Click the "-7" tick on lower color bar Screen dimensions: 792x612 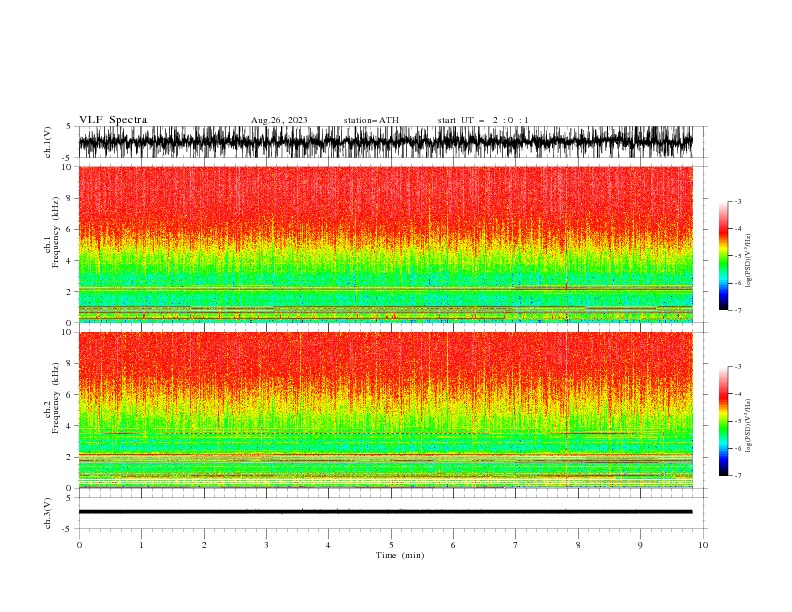tap(737, 476)
